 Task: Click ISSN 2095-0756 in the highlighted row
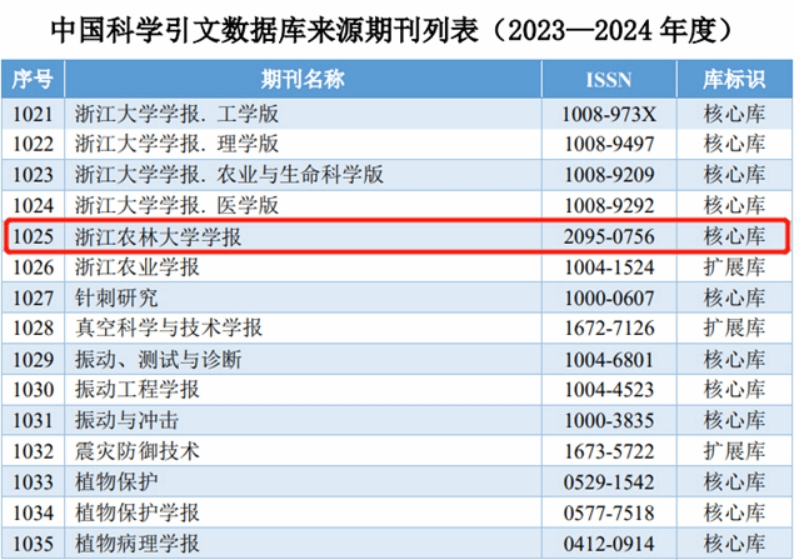coord(609,237)
